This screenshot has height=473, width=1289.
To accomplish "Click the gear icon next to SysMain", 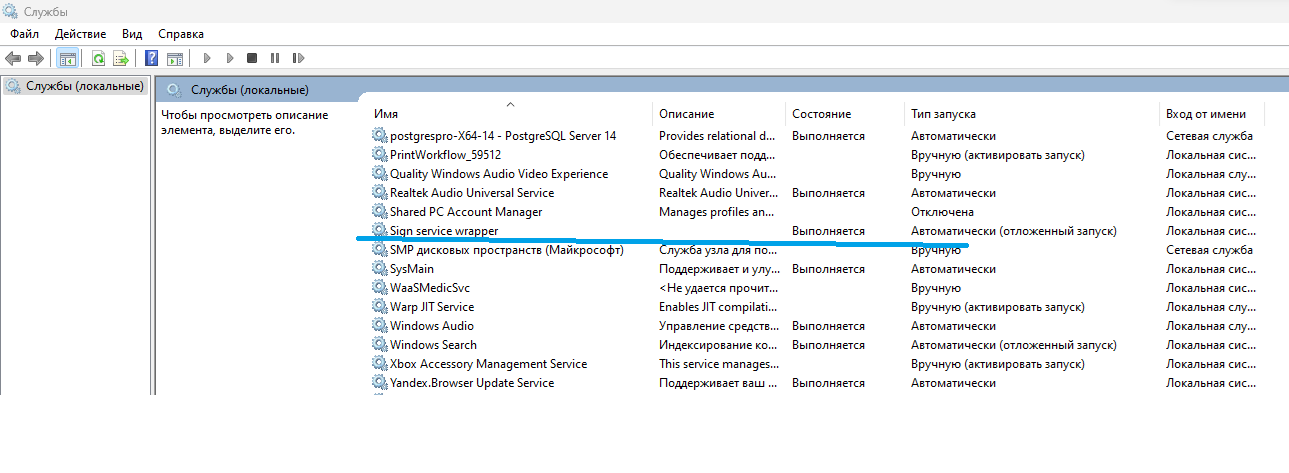I will click(379, 269).
